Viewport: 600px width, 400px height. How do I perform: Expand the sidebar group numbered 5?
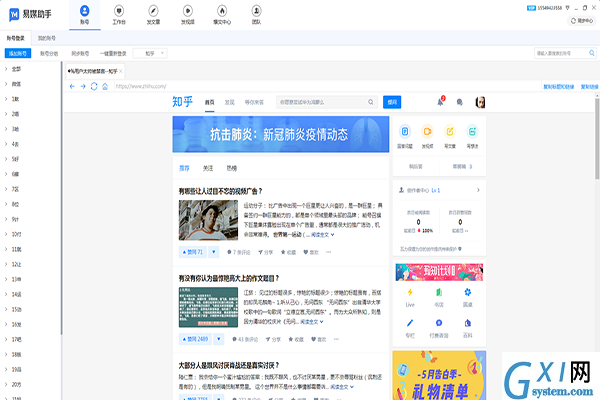pyautogui.click(x=6, y=159)
